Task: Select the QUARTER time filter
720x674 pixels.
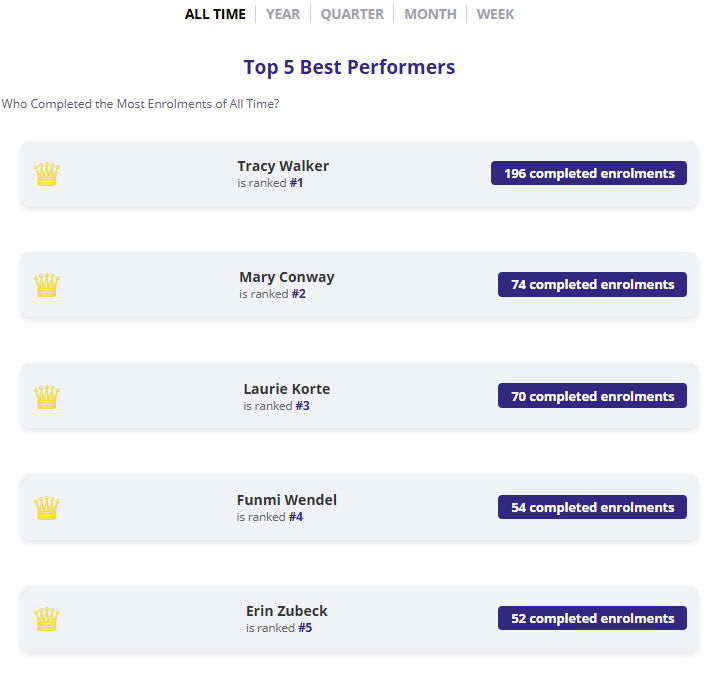Action: (352, 14)
